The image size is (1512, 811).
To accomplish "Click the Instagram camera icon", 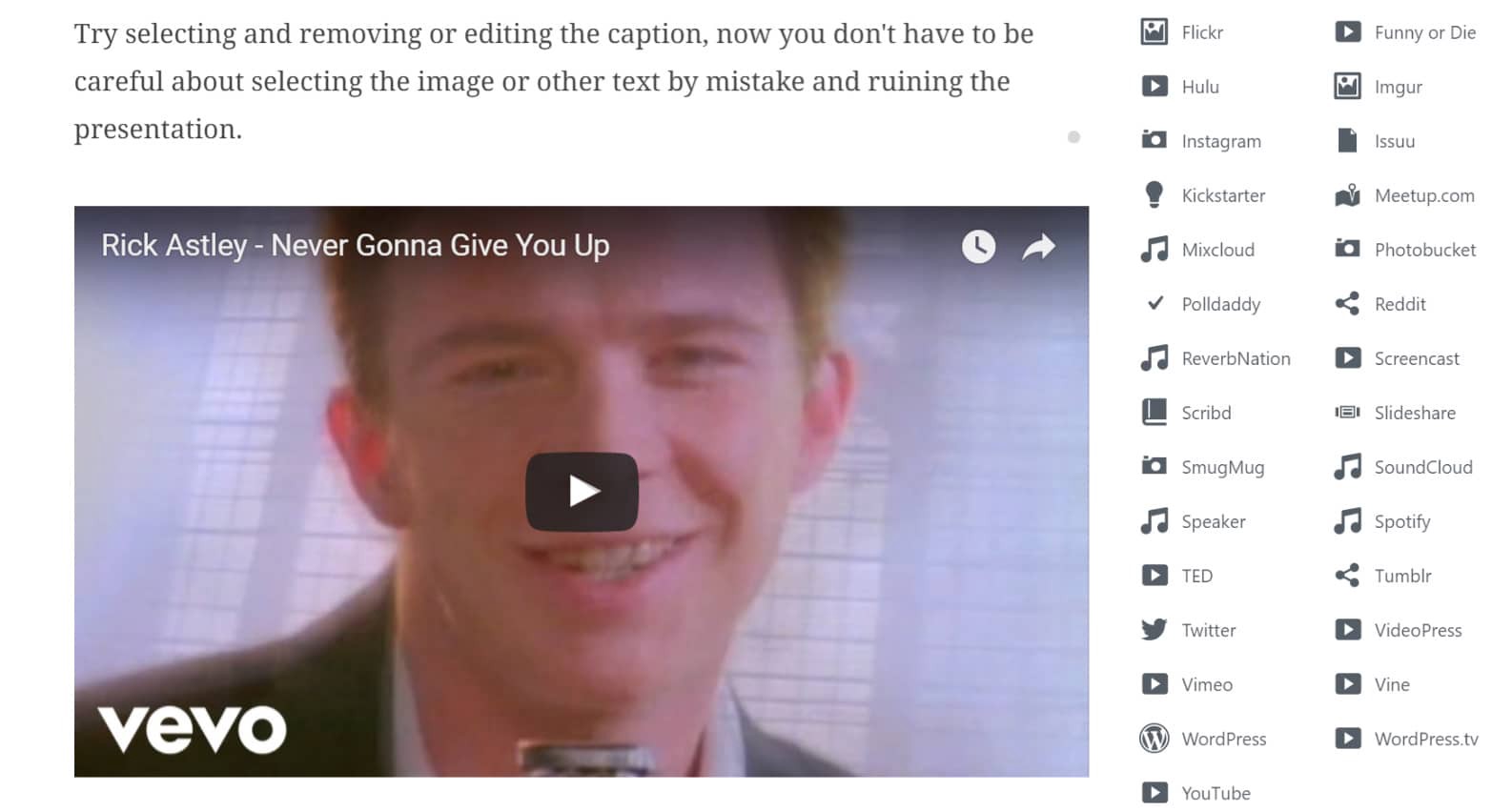I will [x=1154, y=140].
